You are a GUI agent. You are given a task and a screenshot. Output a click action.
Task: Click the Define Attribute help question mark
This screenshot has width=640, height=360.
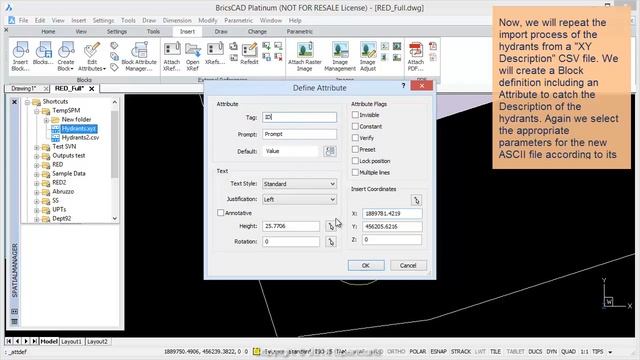click(403, 86)
